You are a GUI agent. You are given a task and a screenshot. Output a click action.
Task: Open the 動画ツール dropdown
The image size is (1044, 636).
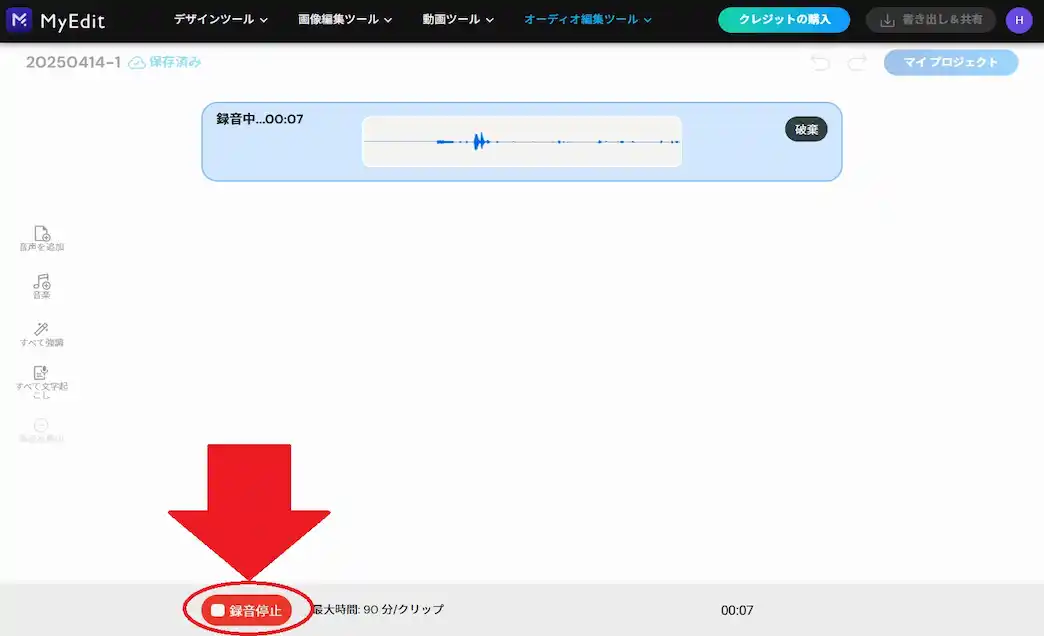point(456,18)
